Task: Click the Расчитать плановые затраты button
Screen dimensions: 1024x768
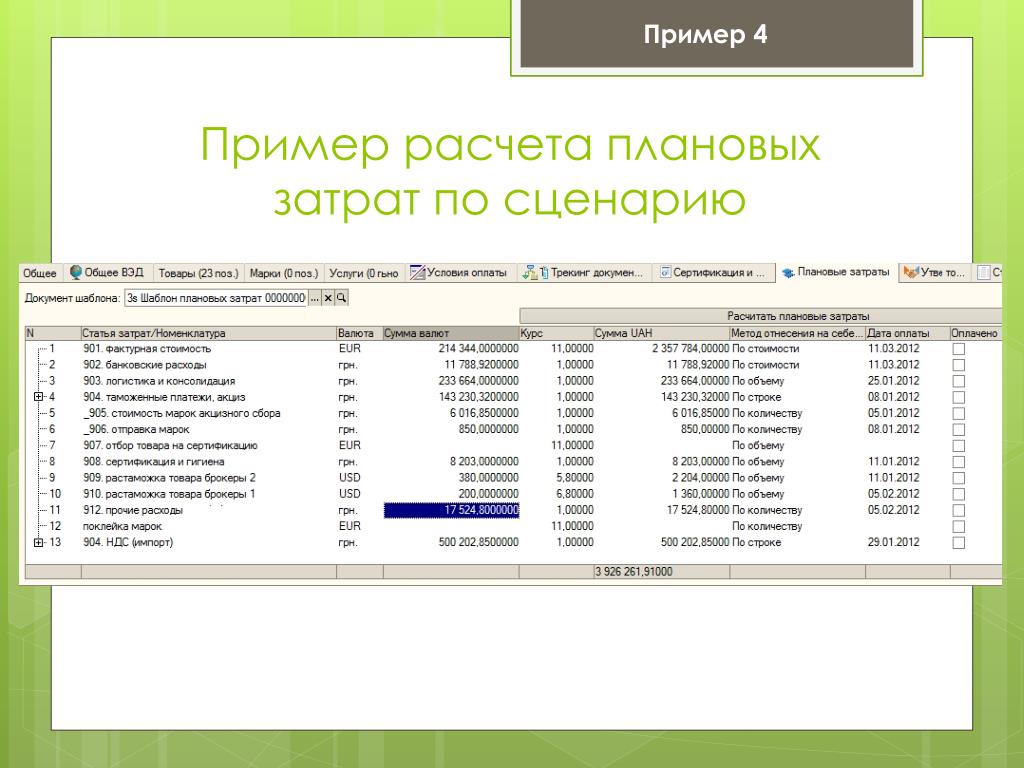Action: point(761,316)
